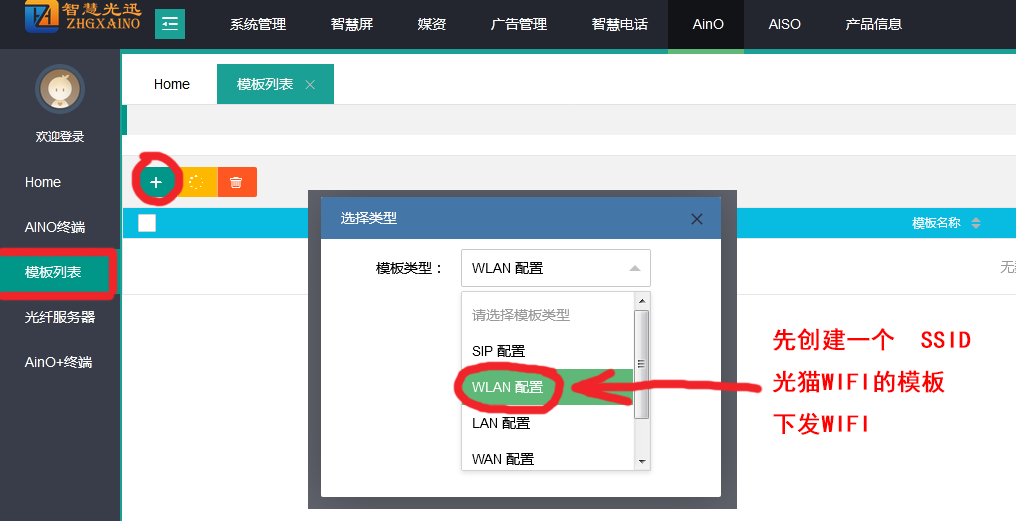1016x521 pixels.
Task: Open 光纤服务器 in the sidebar
Action: [60, 317]
